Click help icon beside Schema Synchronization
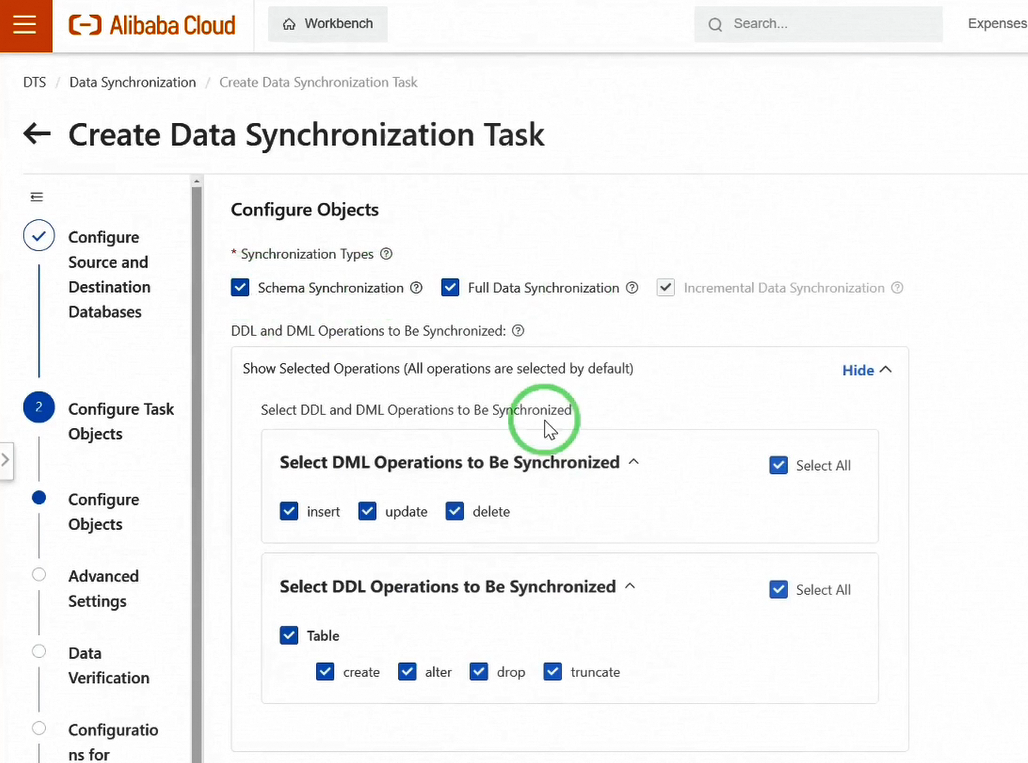 pos(416,288)
